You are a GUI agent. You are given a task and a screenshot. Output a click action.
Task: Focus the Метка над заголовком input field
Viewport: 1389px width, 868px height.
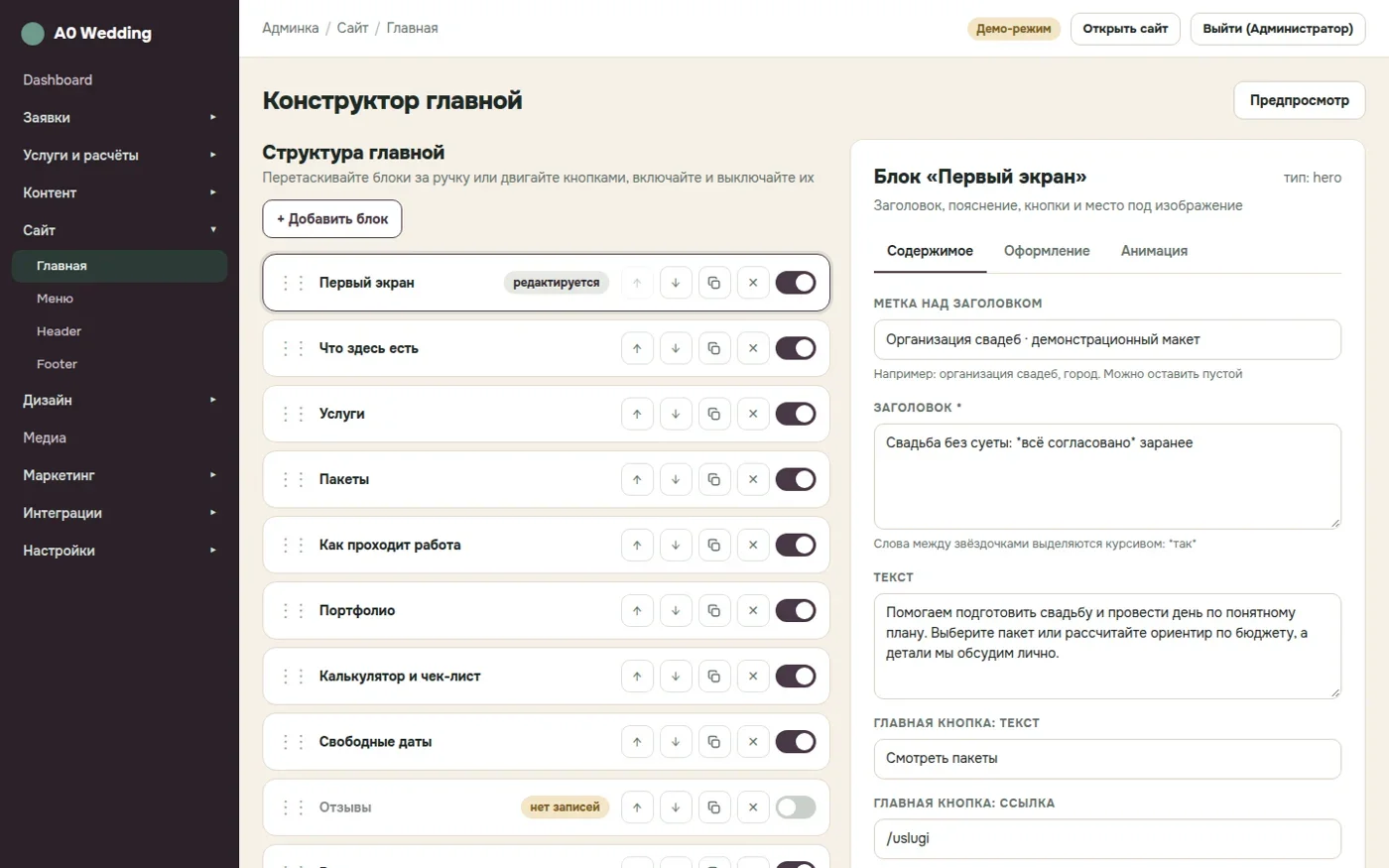click(1107, 339)
